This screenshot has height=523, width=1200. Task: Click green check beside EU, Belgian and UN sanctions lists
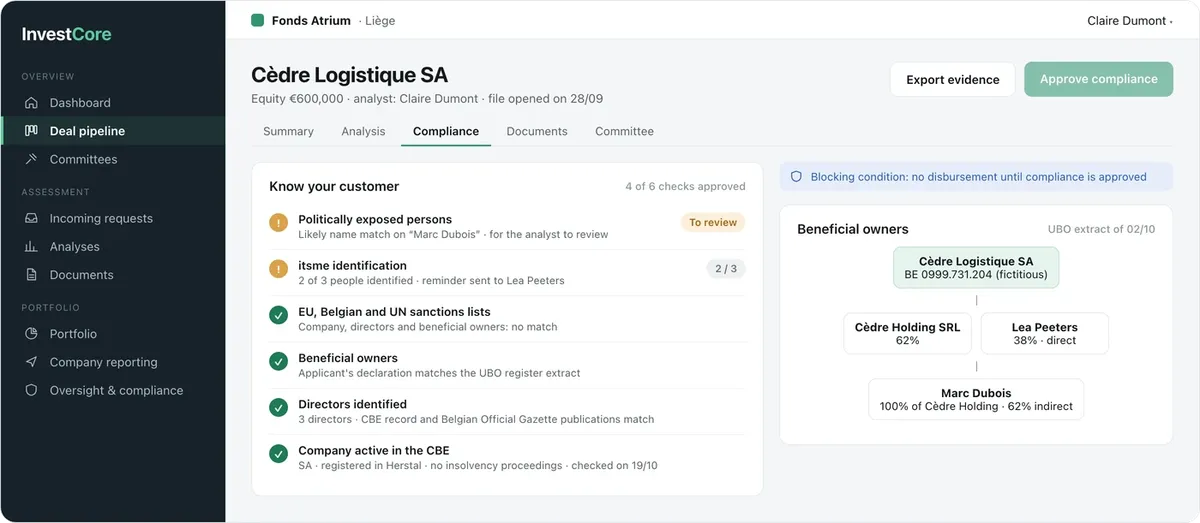(x=279, y=315)
